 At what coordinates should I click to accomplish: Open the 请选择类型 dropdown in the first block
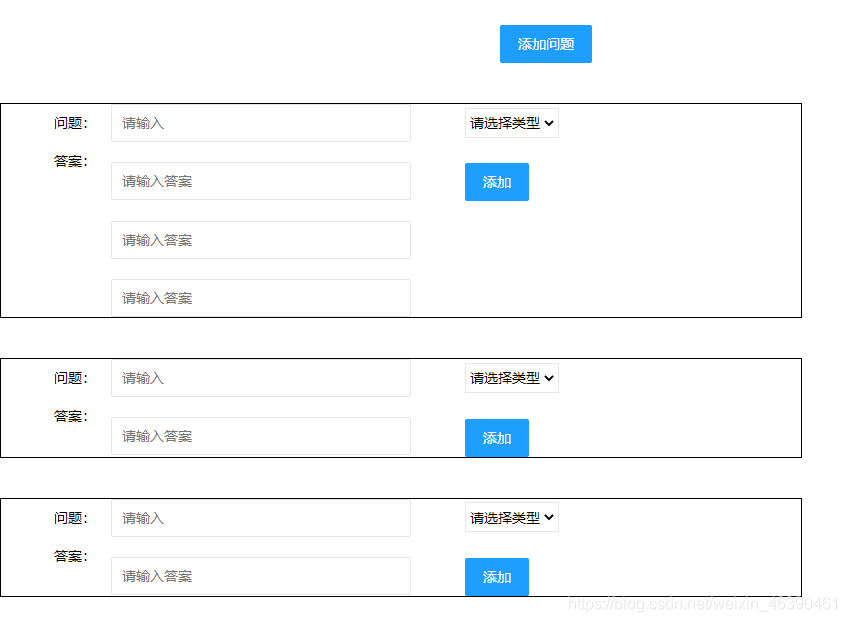coord(511,122)
